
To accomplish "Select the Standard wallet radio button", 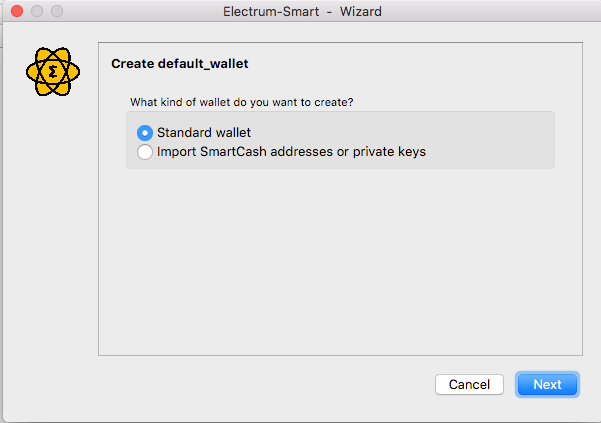I will pos(145,132).
